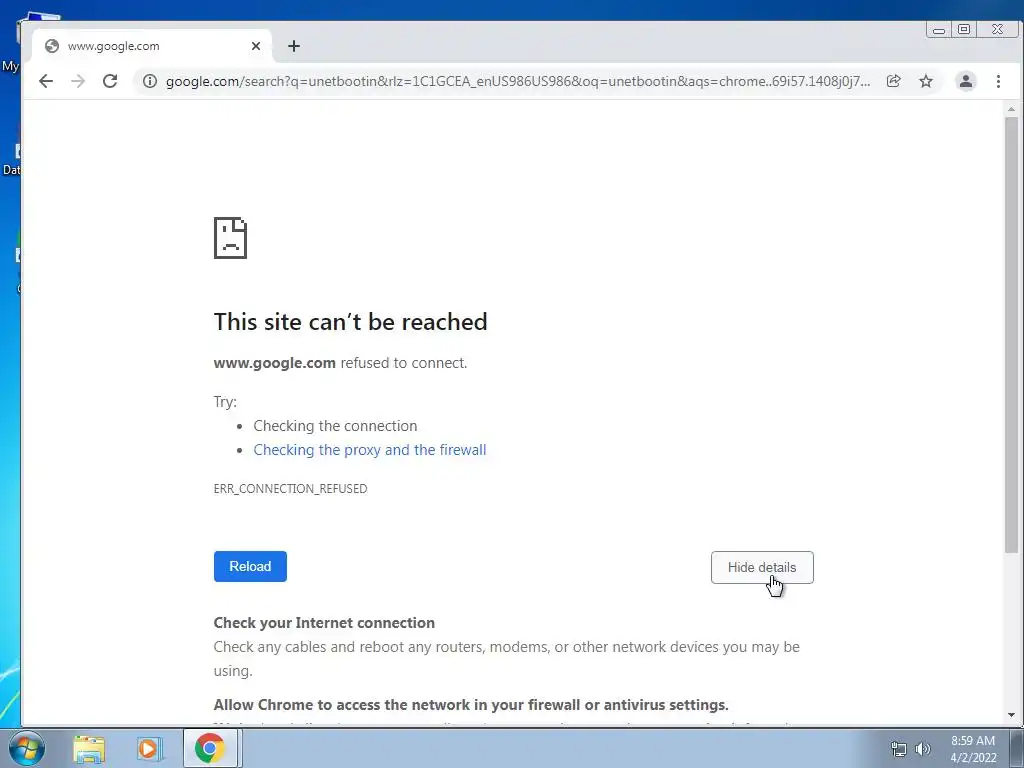
Task: Click the Checking the connection suggestion
Action: click(x=335, y=426)
